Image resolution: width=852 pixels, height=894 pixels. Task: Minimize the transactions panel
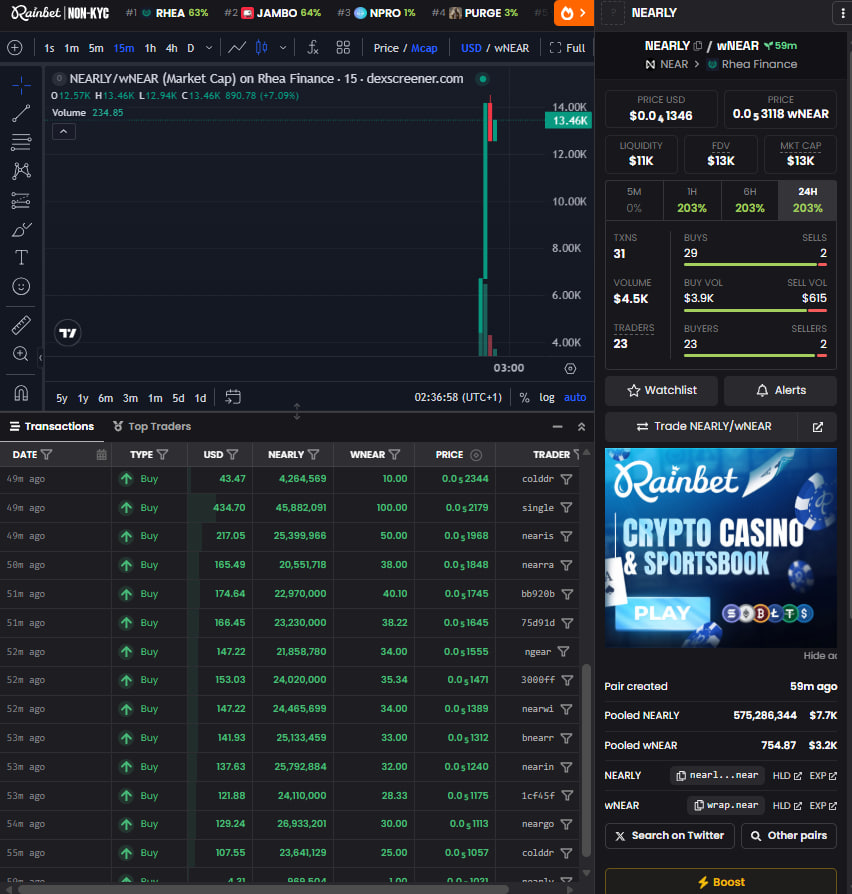[558, 427]
